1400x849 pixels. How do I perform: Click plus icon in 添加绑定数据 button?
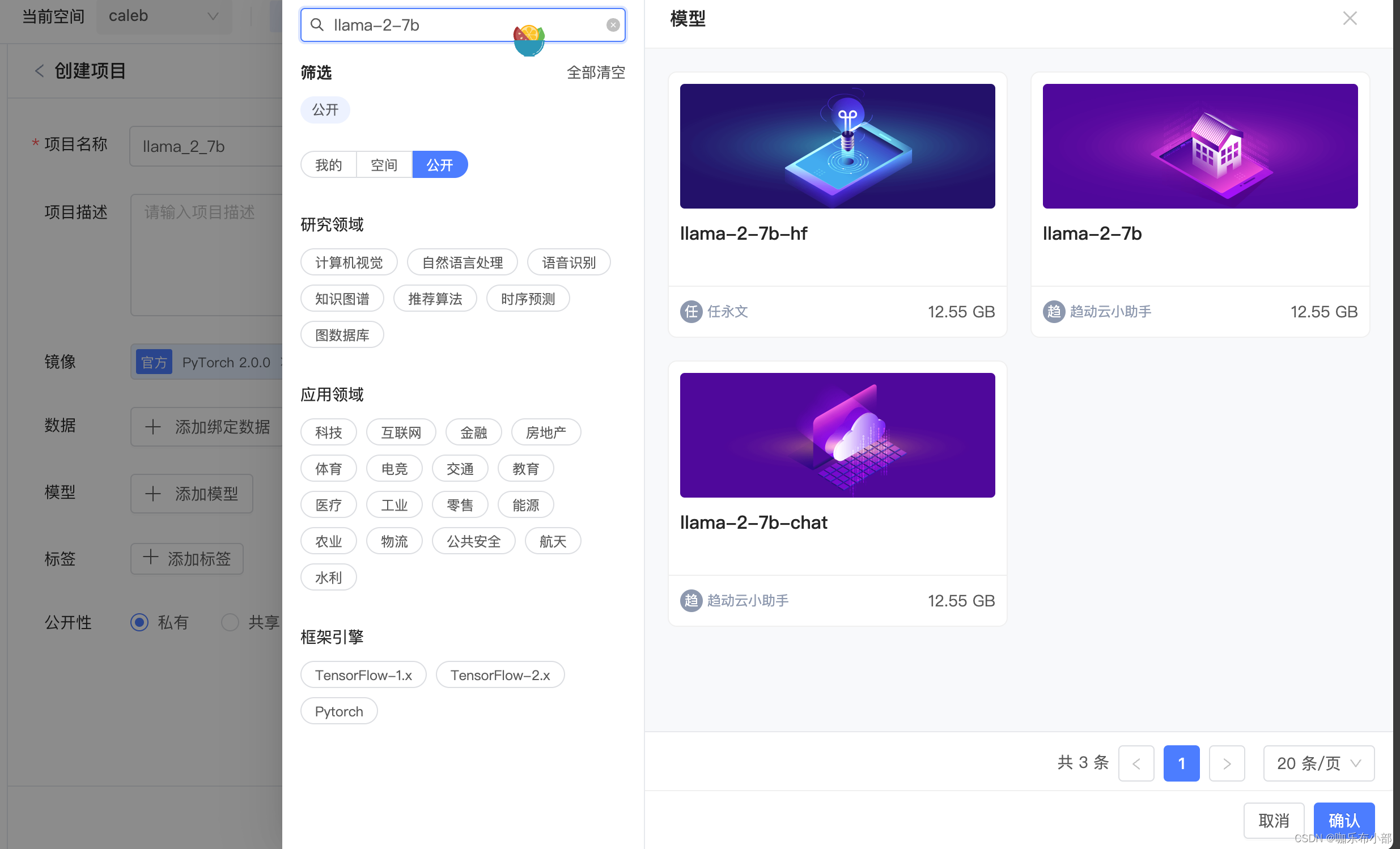(153, 427)
